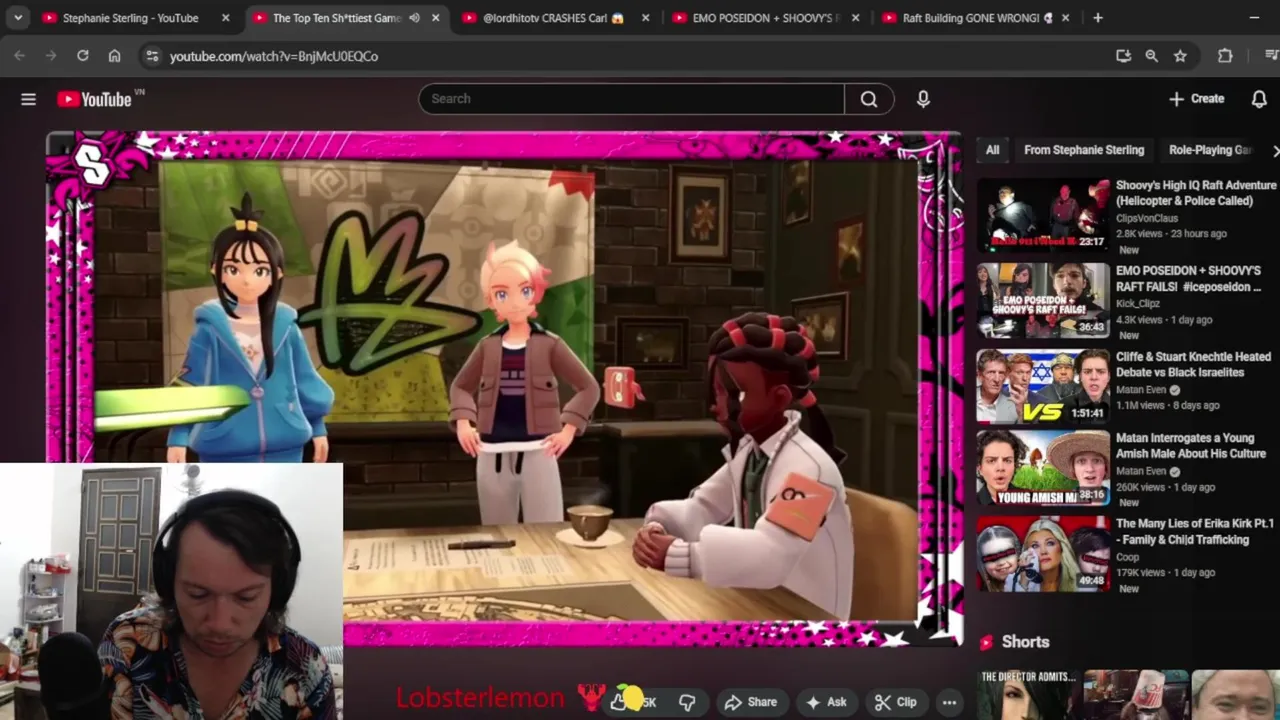Show more filter chips with arrow

(x=1275, y=150)
